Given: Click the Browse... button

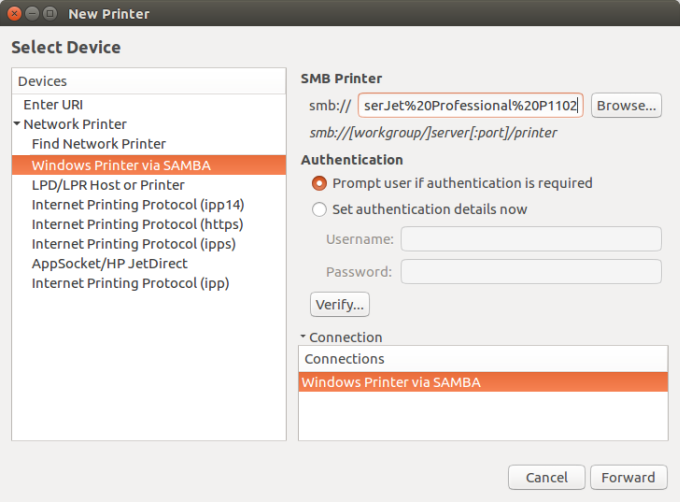Looking at the screenshot, I should coord(626,105).
